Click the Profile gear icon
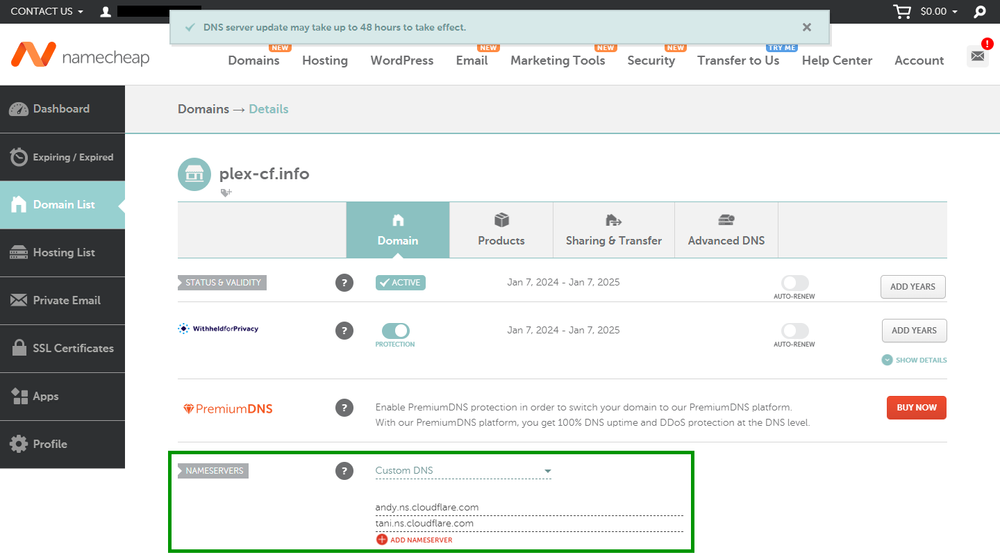Screen dimensions: 1000x555 [18, 444]
